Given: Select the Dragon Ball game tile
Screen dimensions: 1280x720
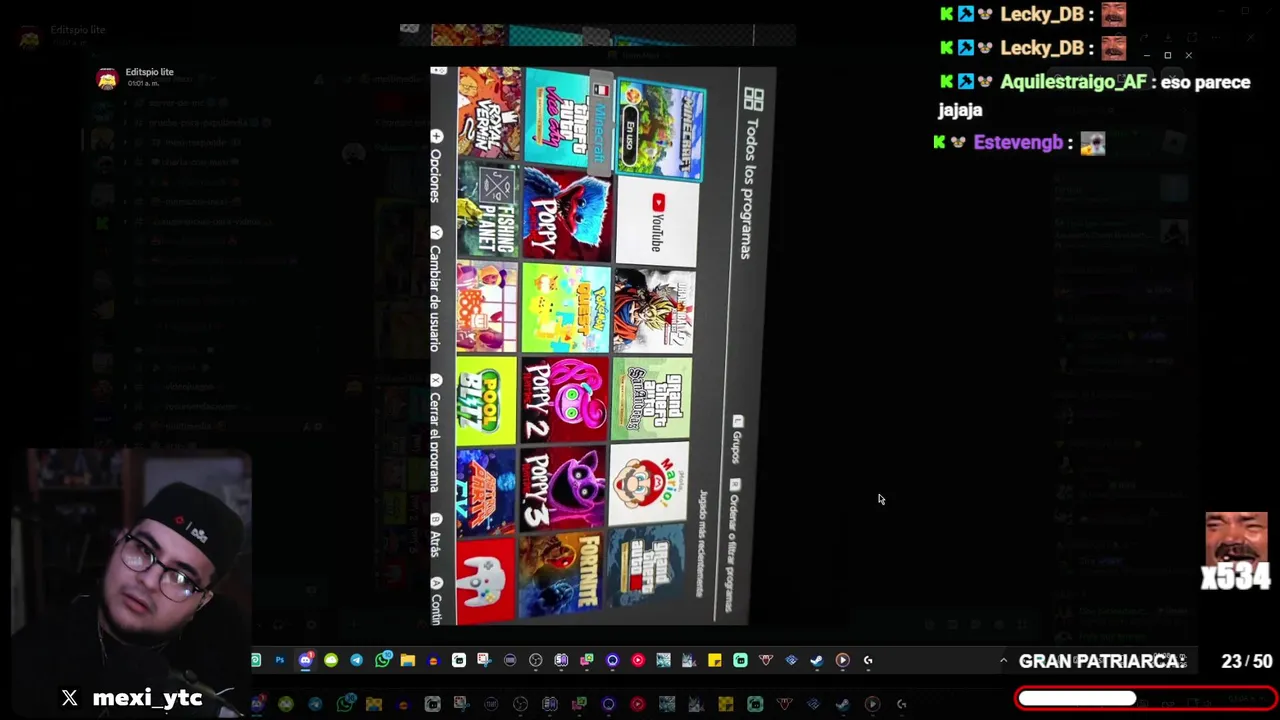Looking at the screenshot, I should pyautogui.click(x=654, y=312).
